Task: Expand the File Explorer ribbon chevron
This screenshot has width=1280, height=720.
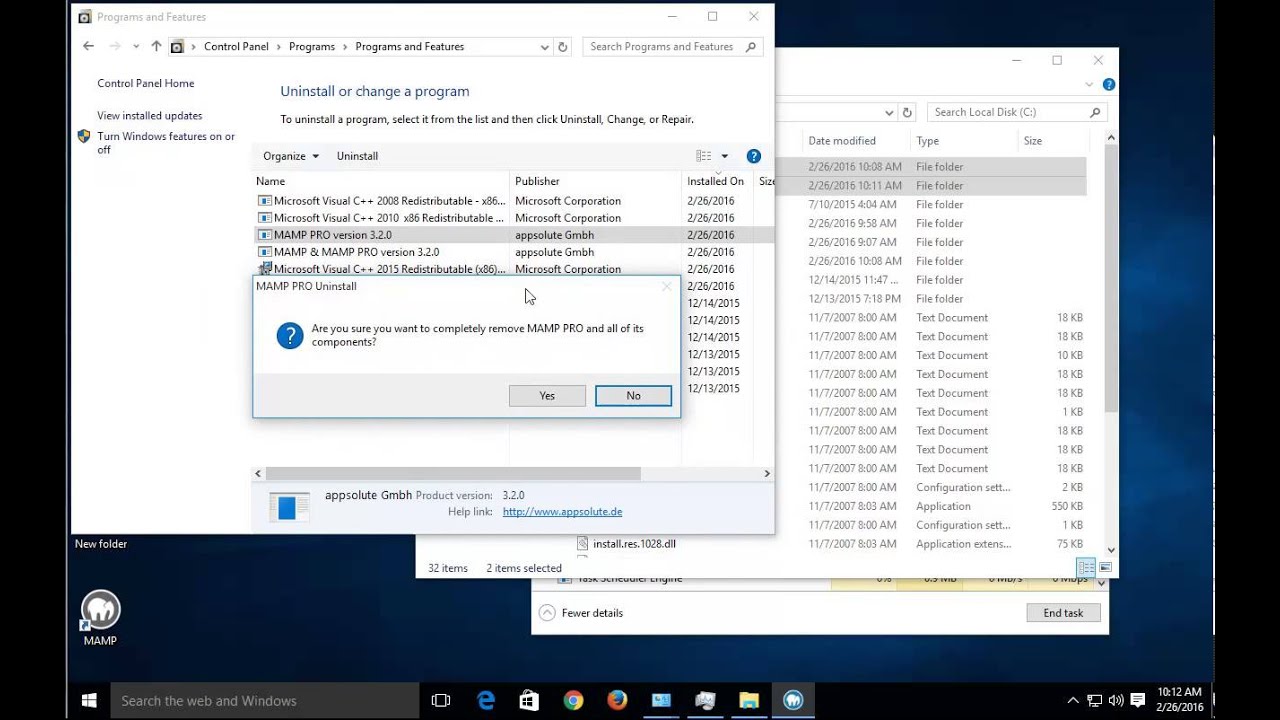Action: (x=1089, y=85)
